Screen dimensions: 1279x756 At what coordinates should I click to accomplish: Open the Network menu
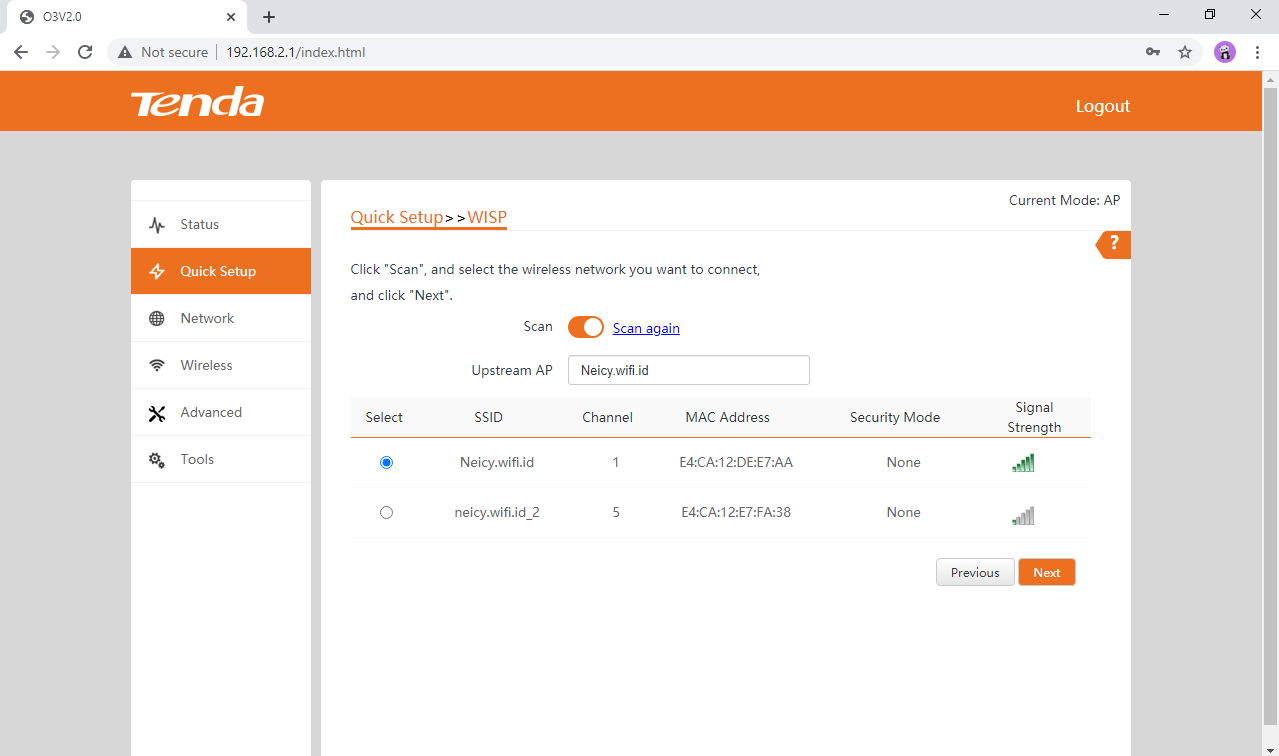[221, 319]
